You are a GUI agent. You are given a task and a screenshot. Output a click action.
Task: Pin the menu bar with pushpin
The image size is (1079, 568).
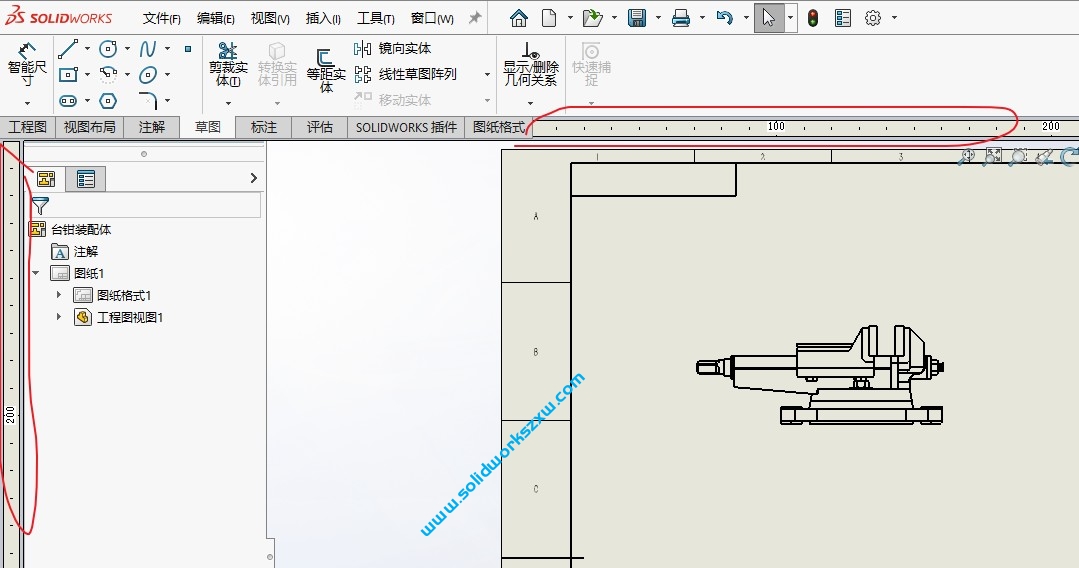475,18
